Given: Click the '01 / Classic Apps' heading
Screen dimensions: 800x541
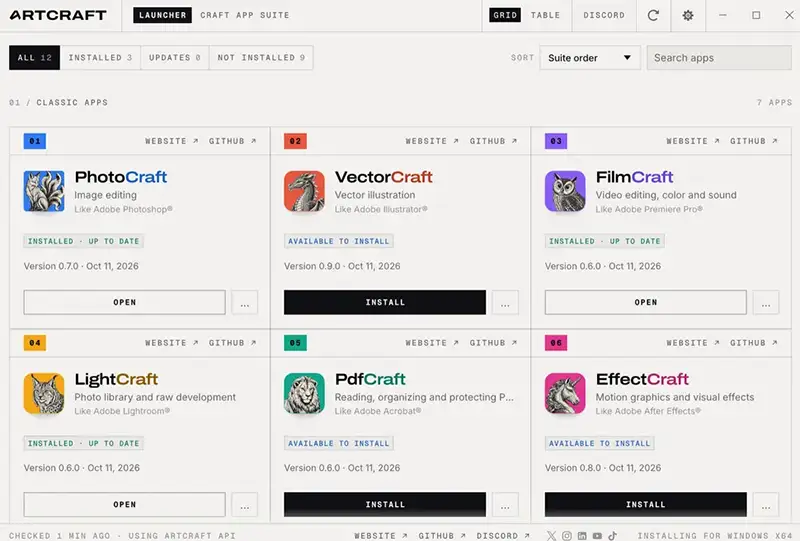Looking at the screenshot, I should point(58,102).
